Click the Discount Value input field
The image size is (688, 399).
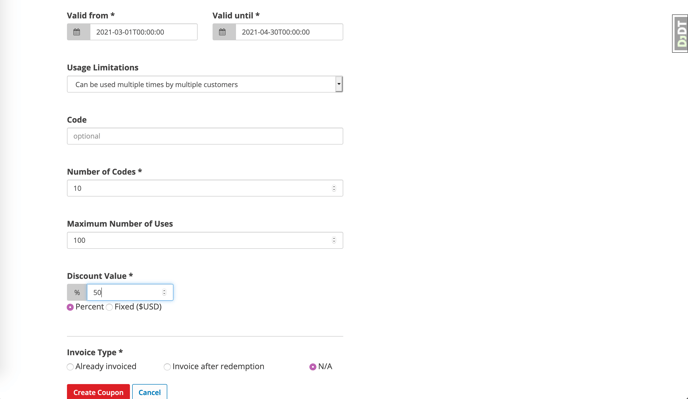click(130, 292)
